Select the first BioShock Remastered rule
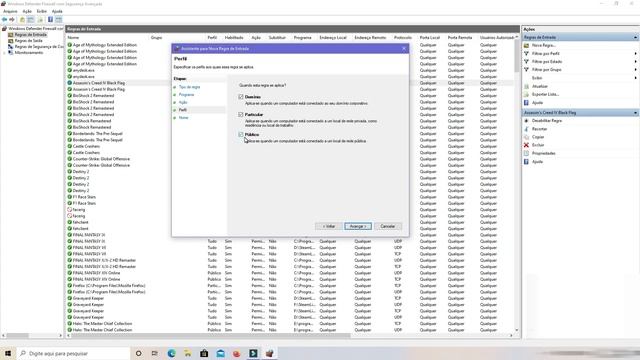 (92, 121)
